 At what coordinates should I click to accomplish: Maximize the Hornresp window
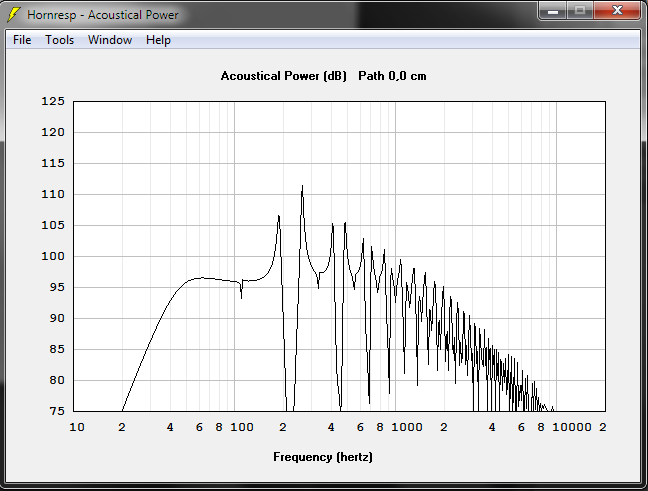580,11
